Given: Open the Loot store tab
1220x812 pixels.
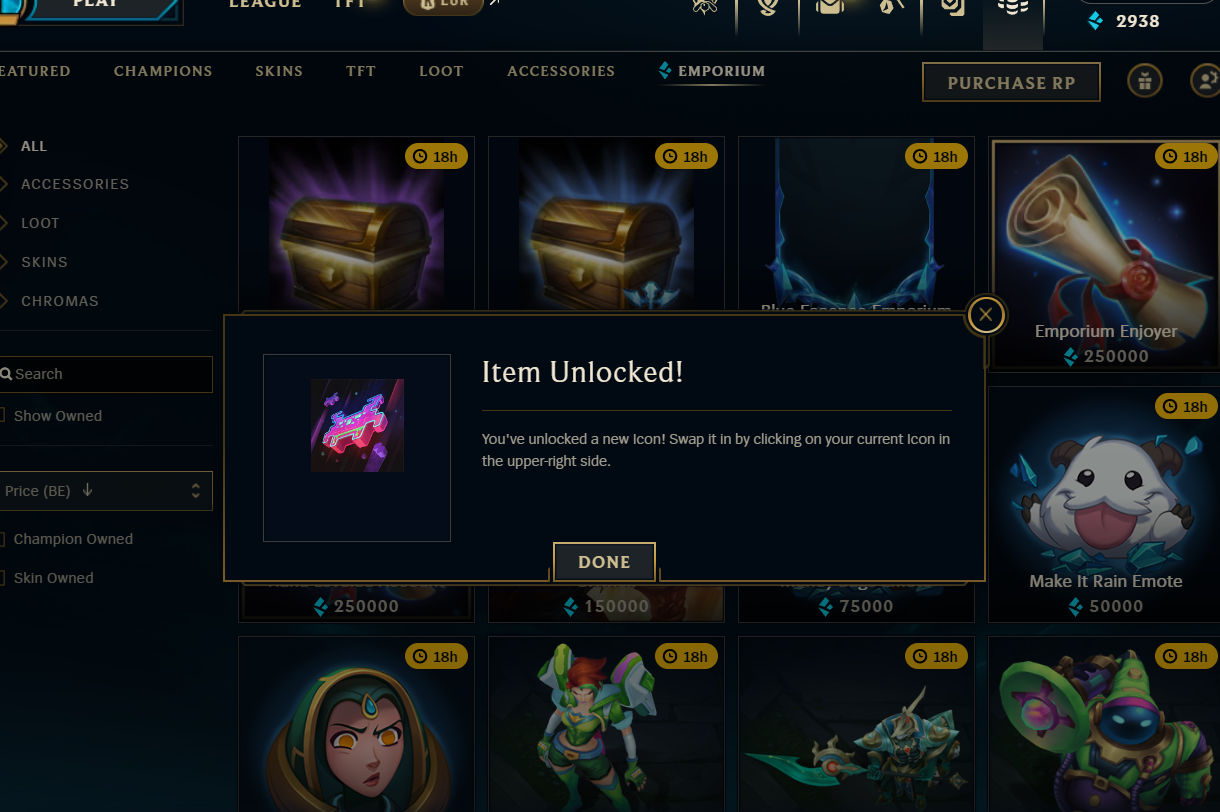Looking at the screenshot, I should click(x=441, y=71).
